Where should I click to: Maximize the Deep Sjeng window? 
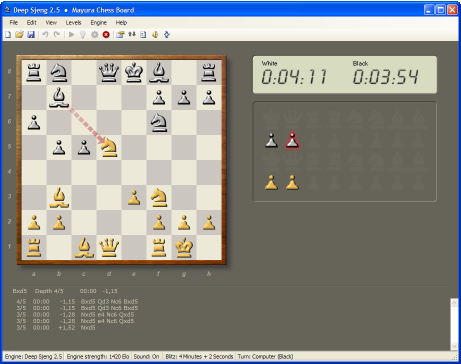pyautogui.click(x=440, y=10)
